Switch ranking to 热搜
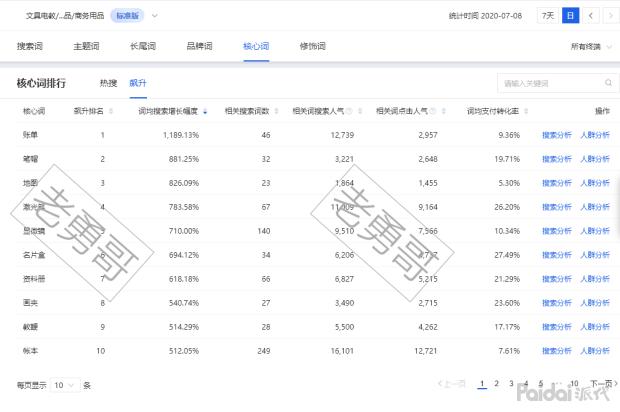 click(108, 83)
